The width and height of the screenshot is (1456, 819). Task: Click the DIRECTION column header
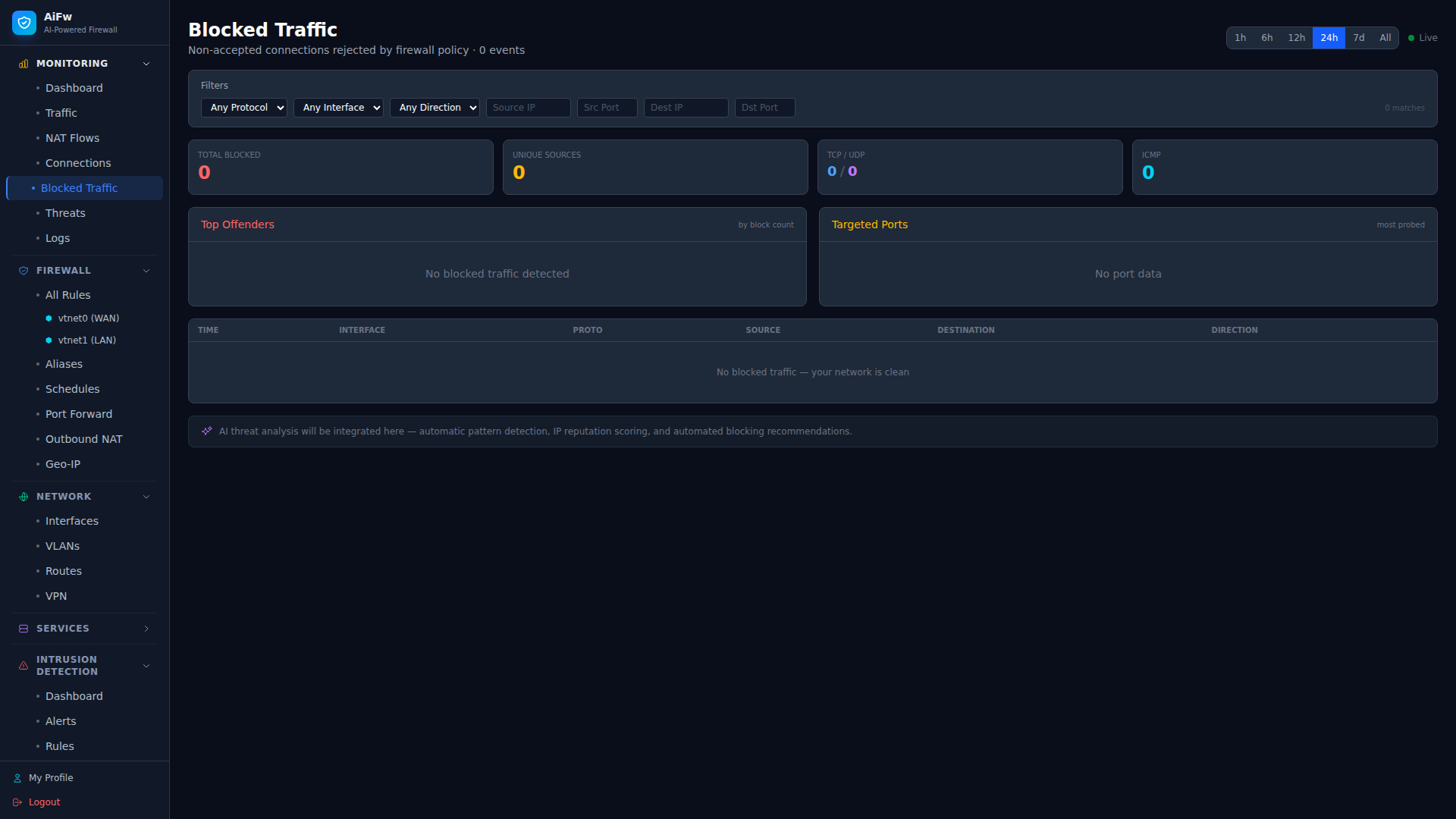[1234, 331]
